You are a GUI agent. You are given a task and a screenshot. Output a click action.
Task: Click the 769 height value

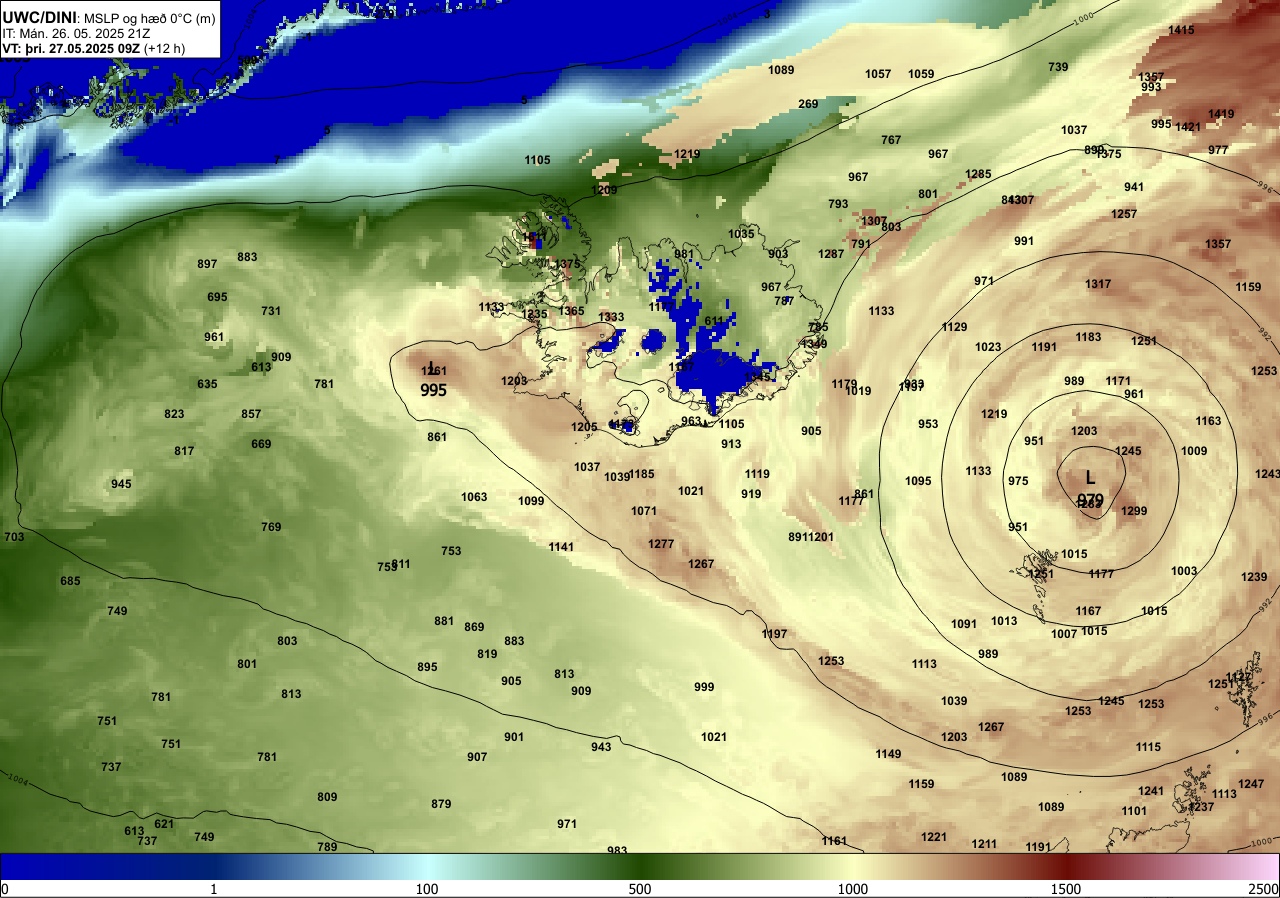(271, 527)
